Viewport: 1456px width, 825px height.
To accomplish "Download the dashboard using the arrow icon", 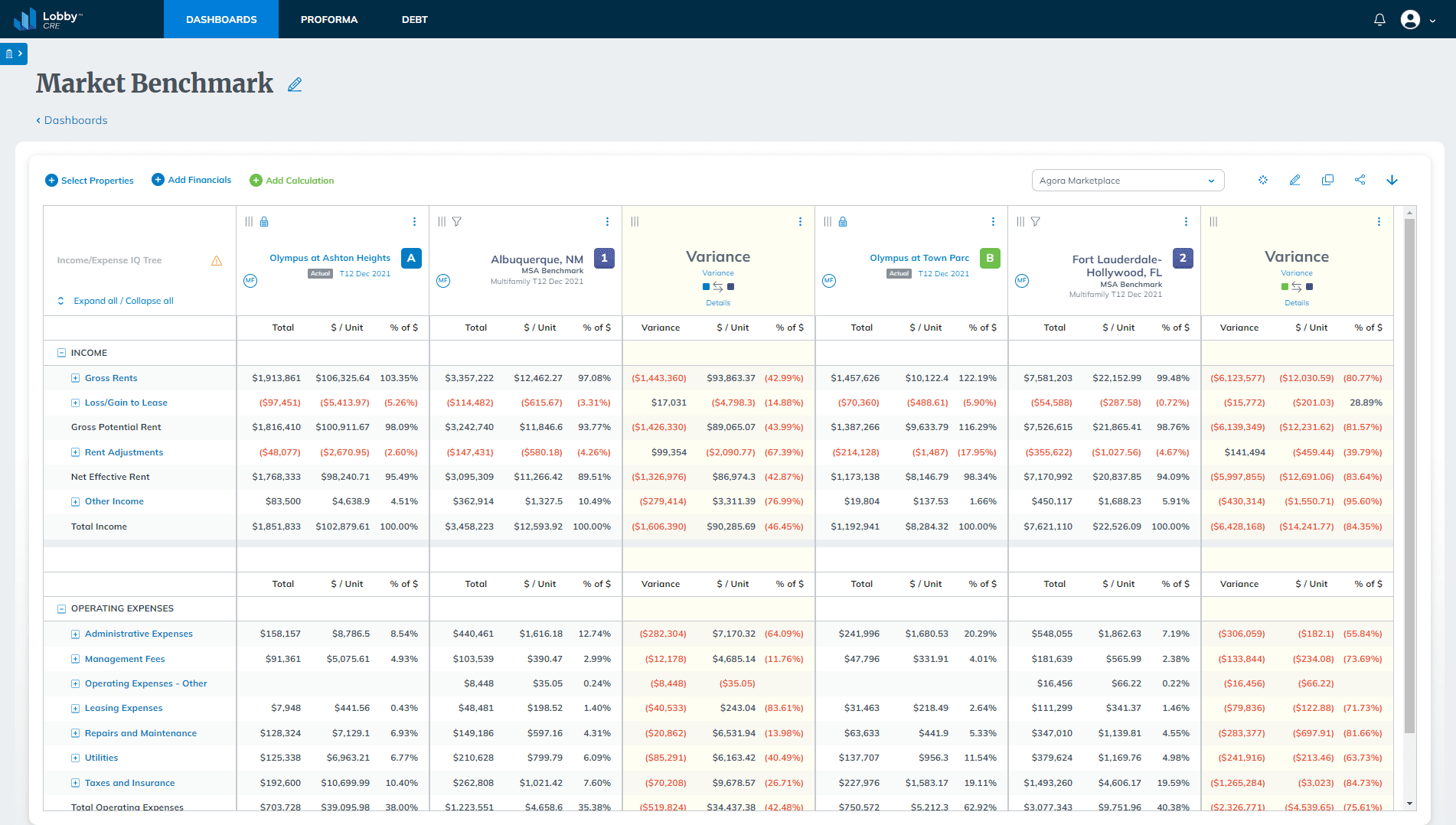I will (x=1392, y=180).
